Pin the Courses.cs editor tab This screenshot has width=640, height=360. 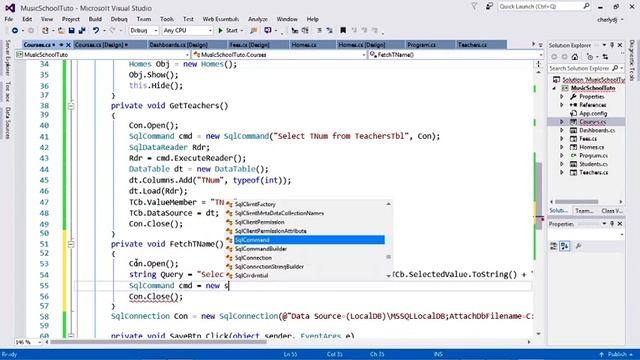pos(61,45)
